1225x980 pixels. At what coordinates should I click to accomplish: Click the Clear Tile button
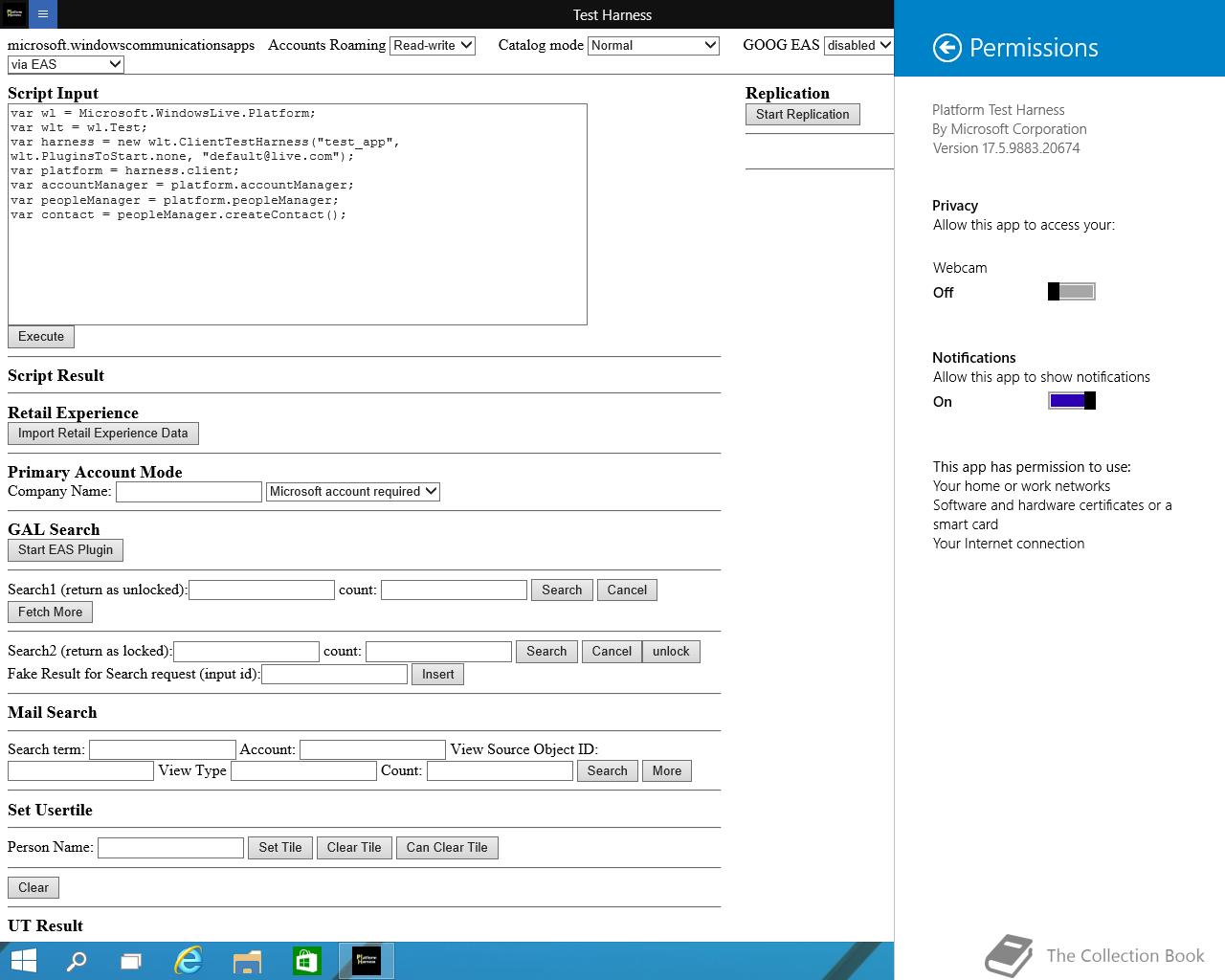pyautogui.click(x=354, y=848)
